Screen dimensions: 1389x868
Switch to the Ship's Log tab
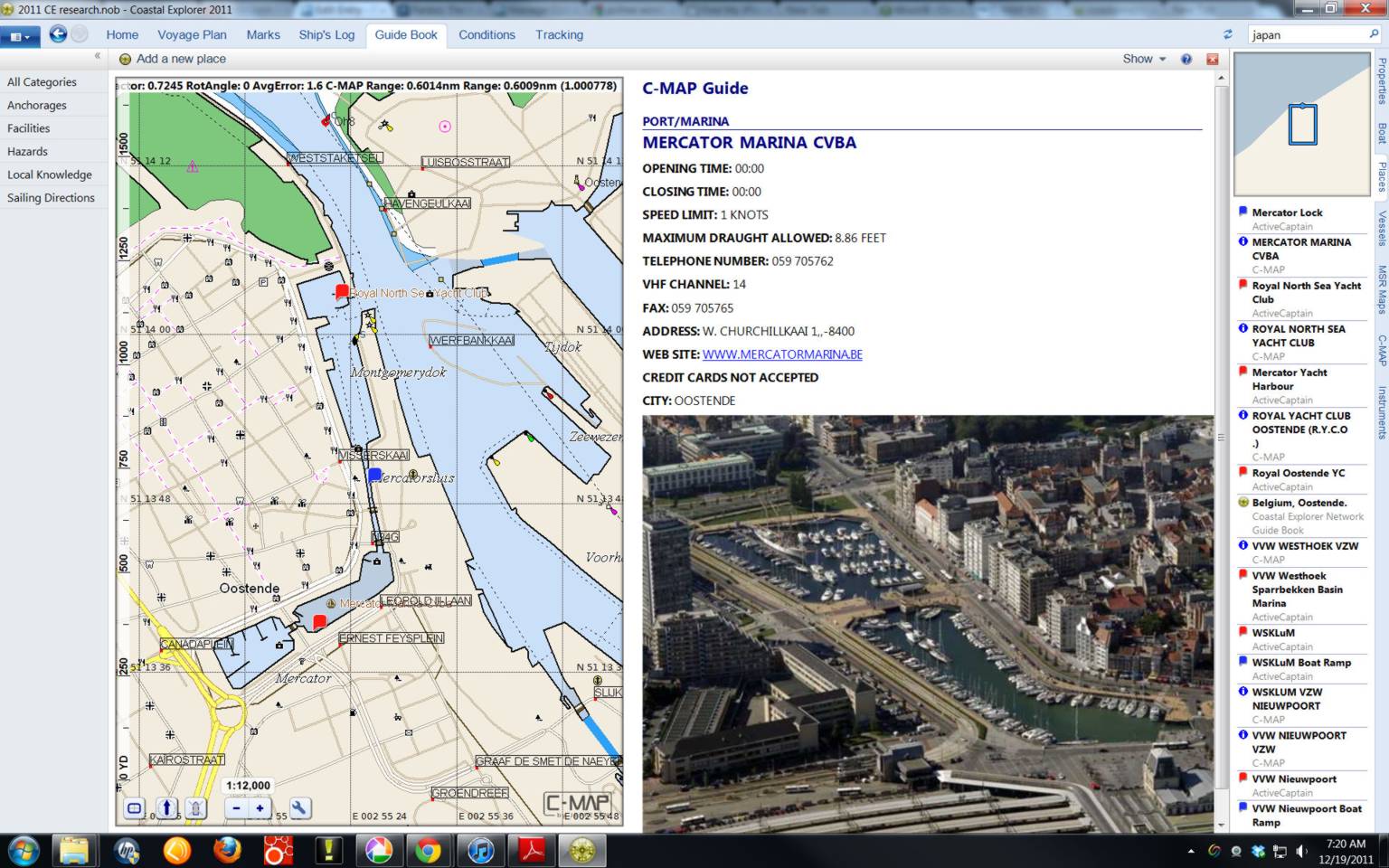(326, 34)
